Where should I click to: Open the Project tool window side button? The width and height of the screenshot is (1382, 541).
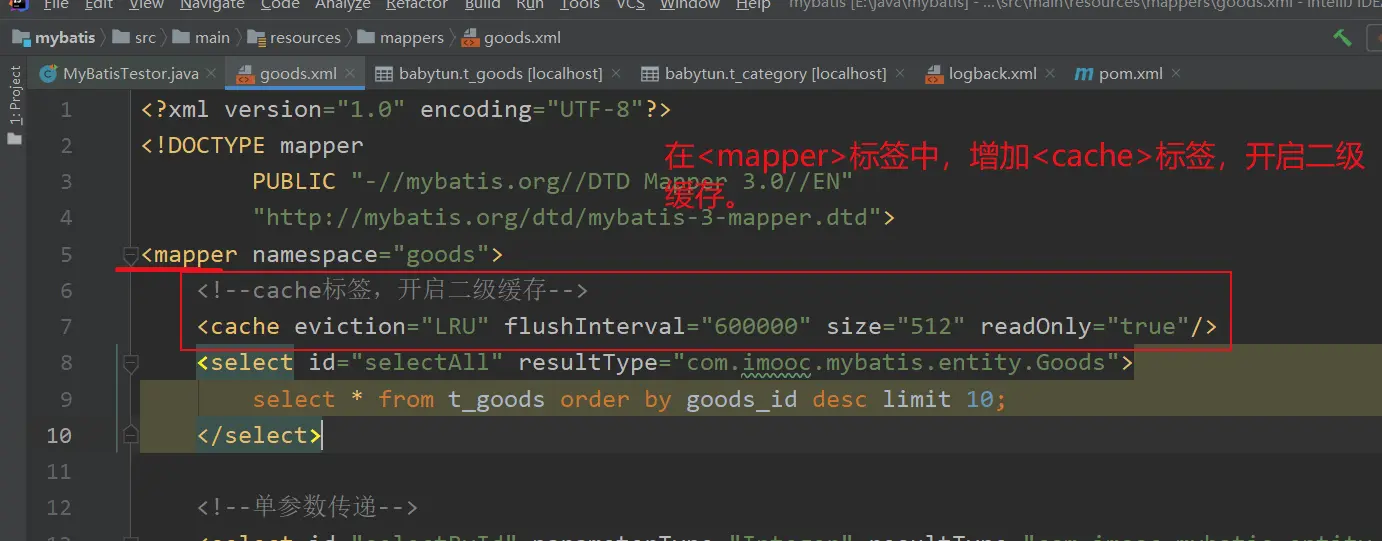[x=14, y=105]
